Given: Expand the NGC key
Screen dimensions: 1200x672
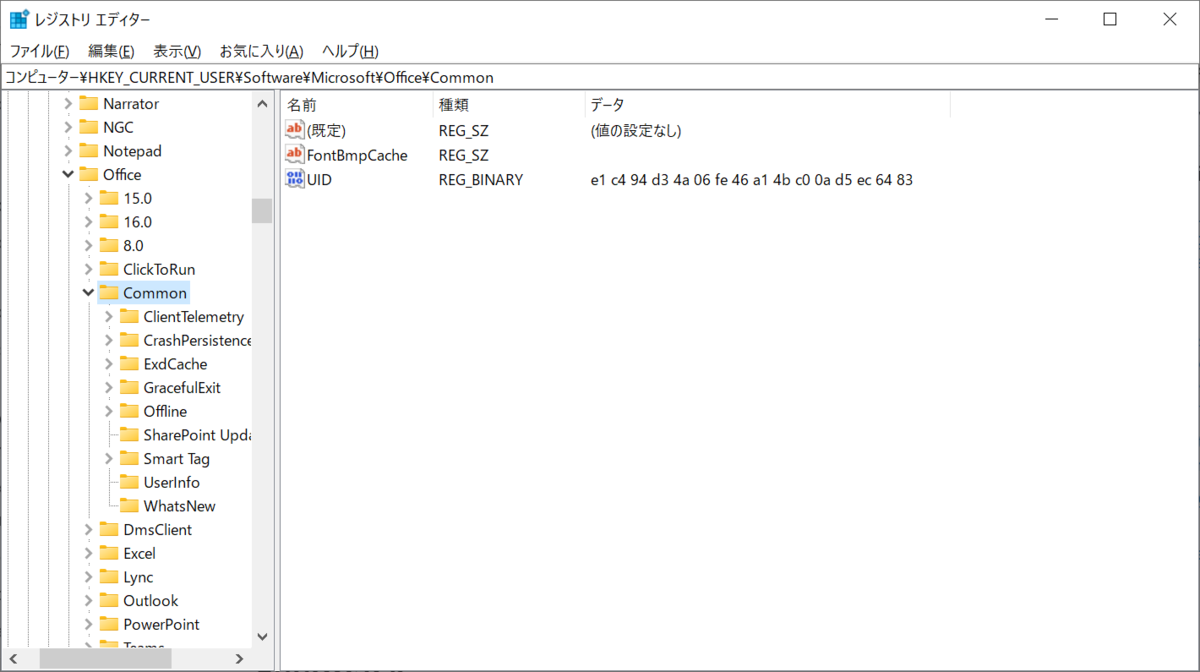Looking at the screenshot, I should 68,127.
